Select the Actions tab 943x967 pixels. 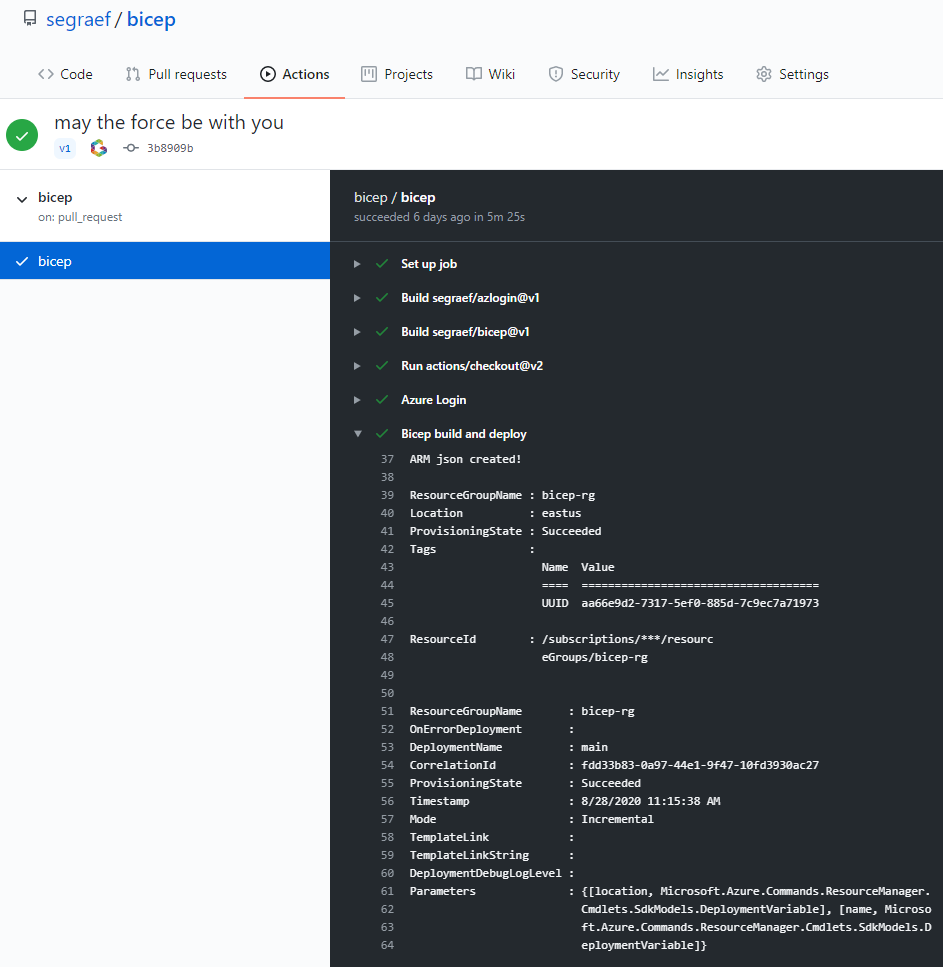pos(294,74)
